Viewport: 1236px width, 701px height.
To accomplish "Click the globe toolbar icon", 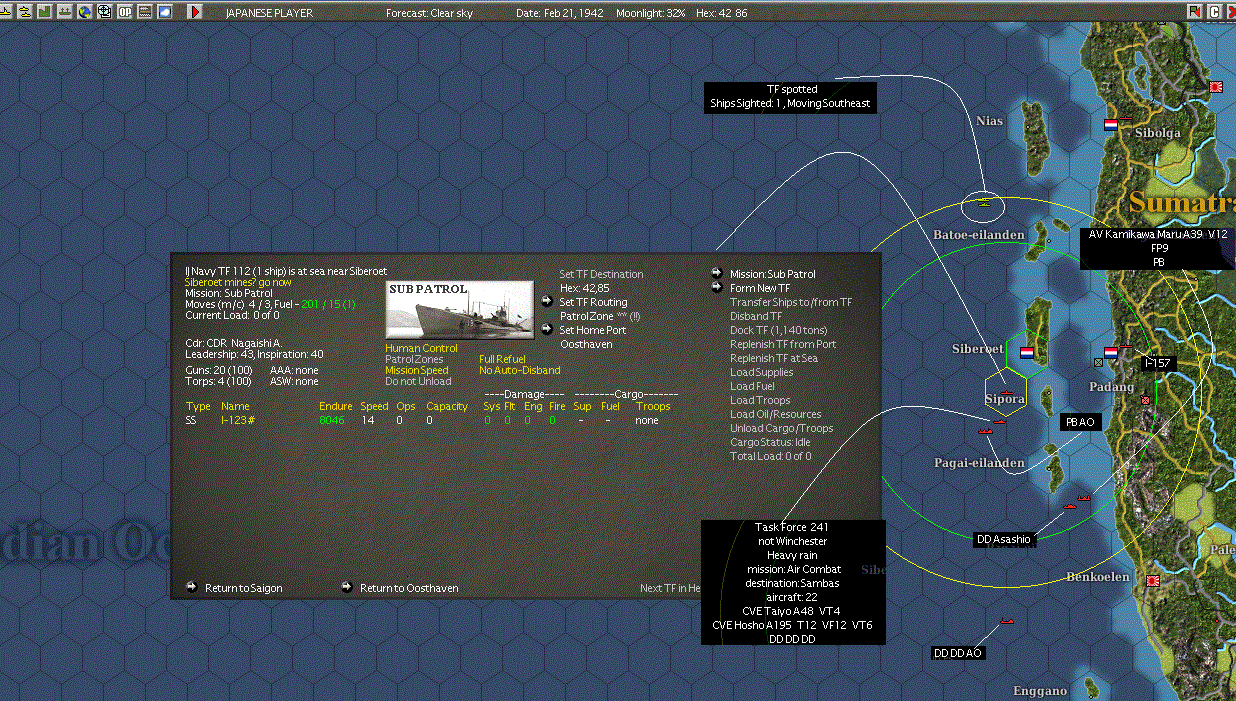I will (85, 11).
